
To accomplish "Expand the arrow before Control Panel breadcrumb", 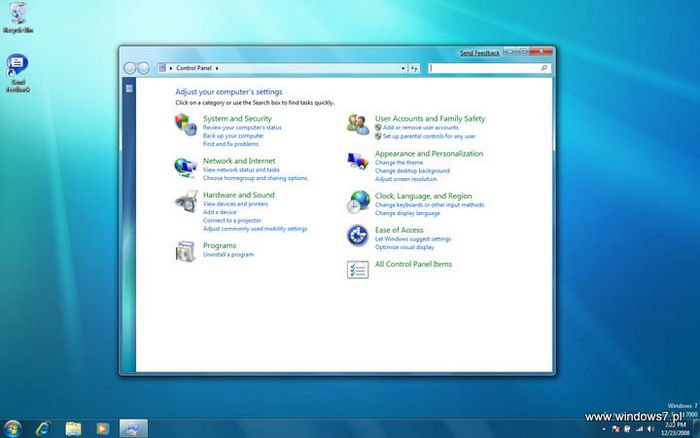I will click(x=171, y=68).
